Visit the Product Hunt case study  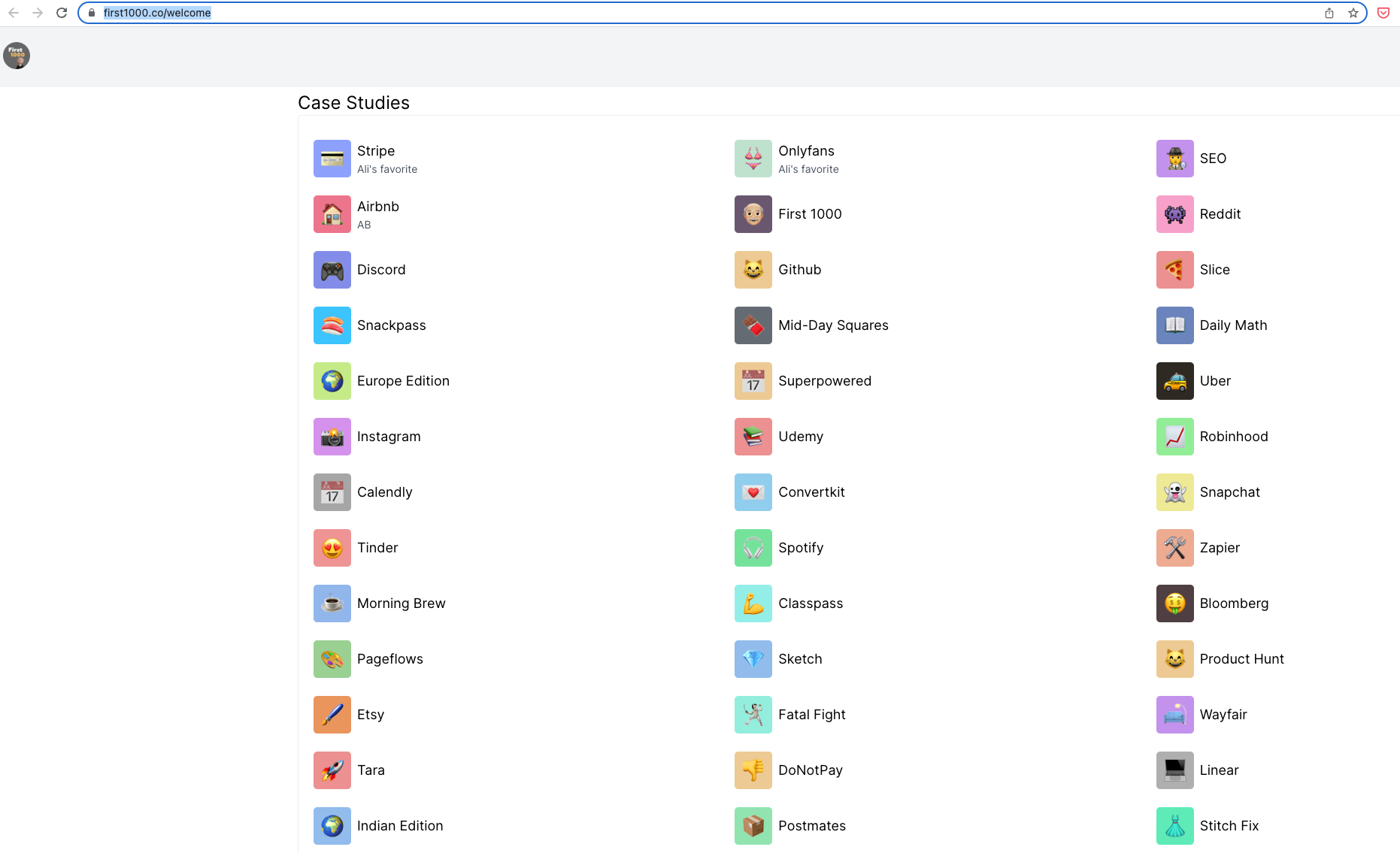coord(1241,659)
